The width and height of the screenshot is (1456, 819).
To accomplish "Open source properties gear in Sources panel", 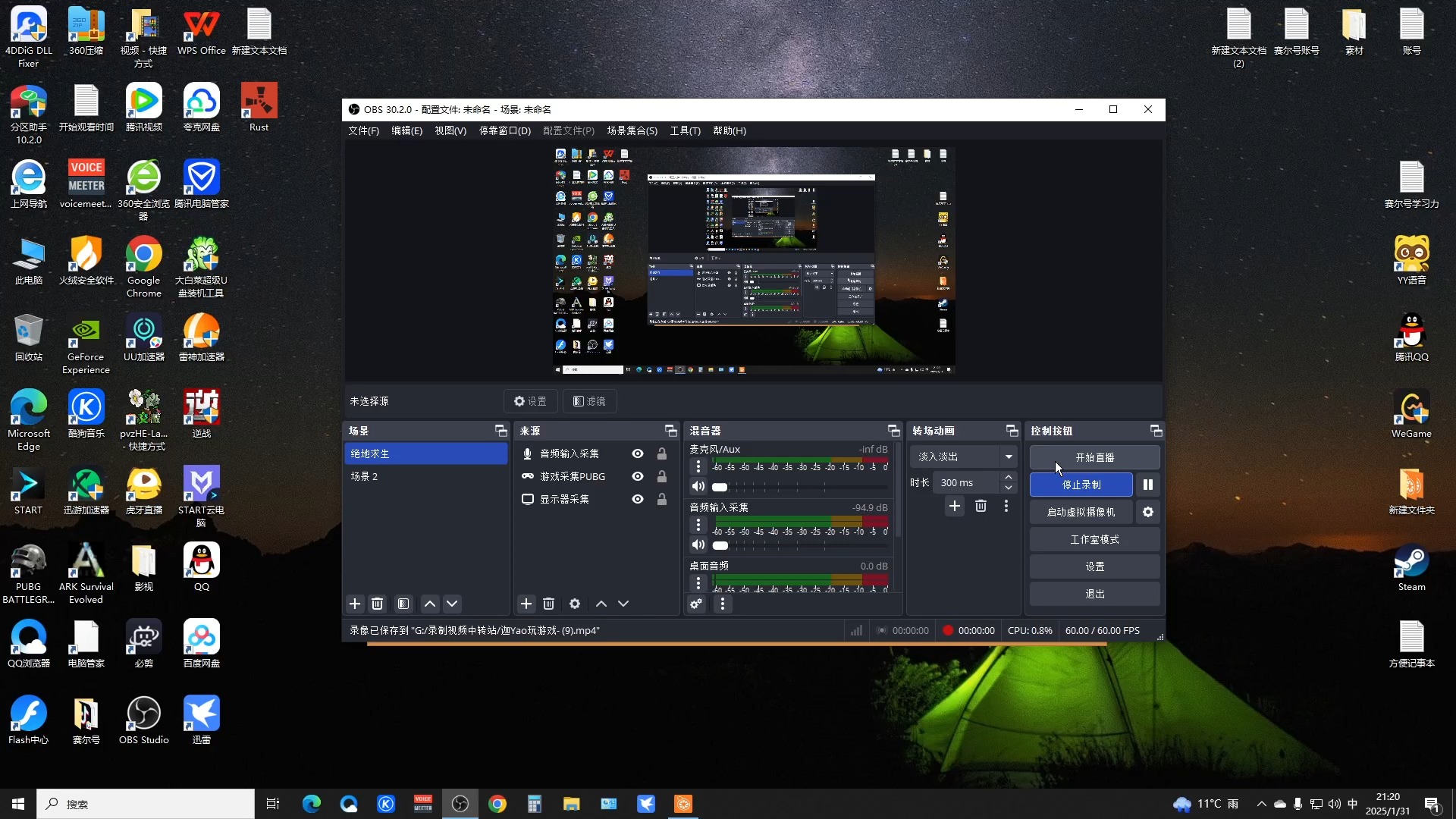I will click(575, 604).
